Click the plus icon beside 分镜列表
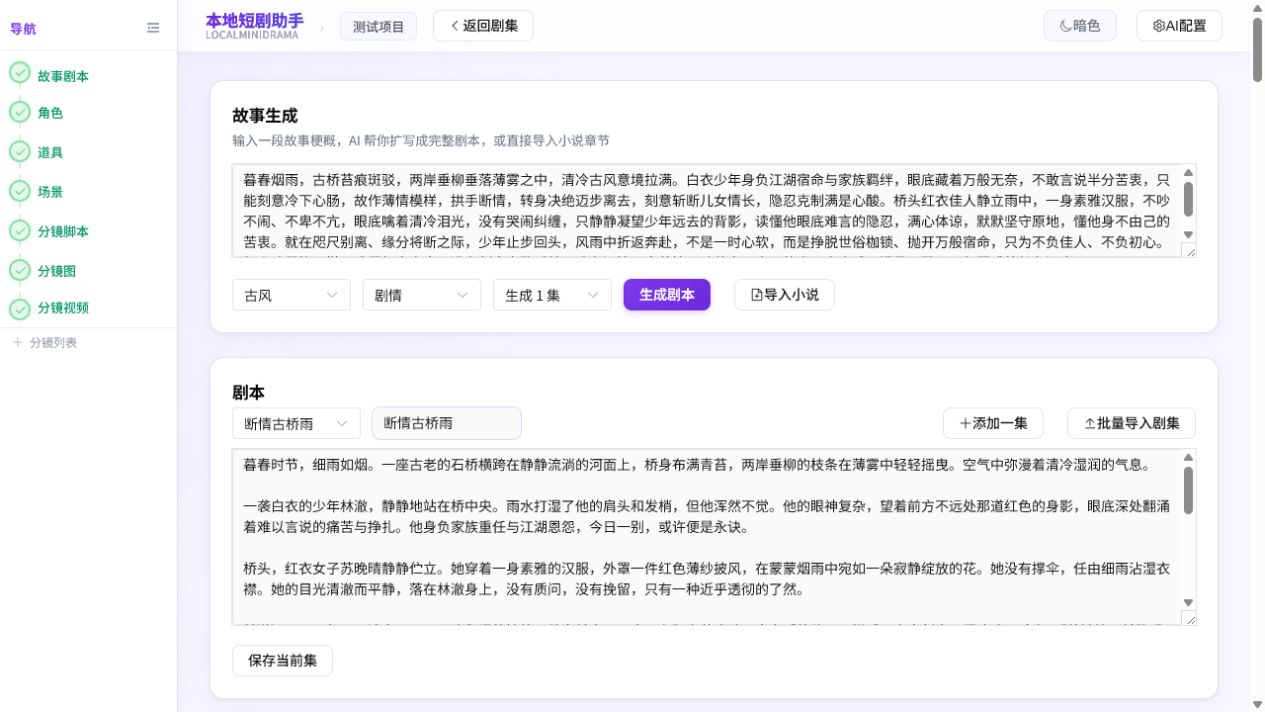The image size is (1265, 712). tap(17, 342)
